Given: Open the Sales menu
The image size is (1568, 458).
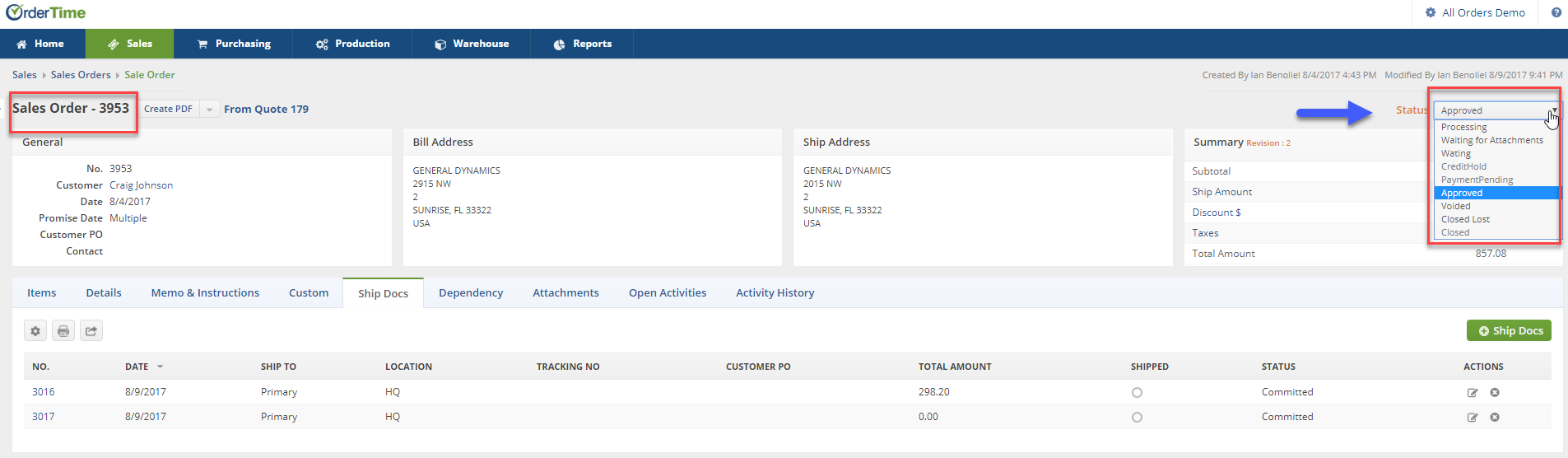Looking at the screenshot, I should 130,44.
